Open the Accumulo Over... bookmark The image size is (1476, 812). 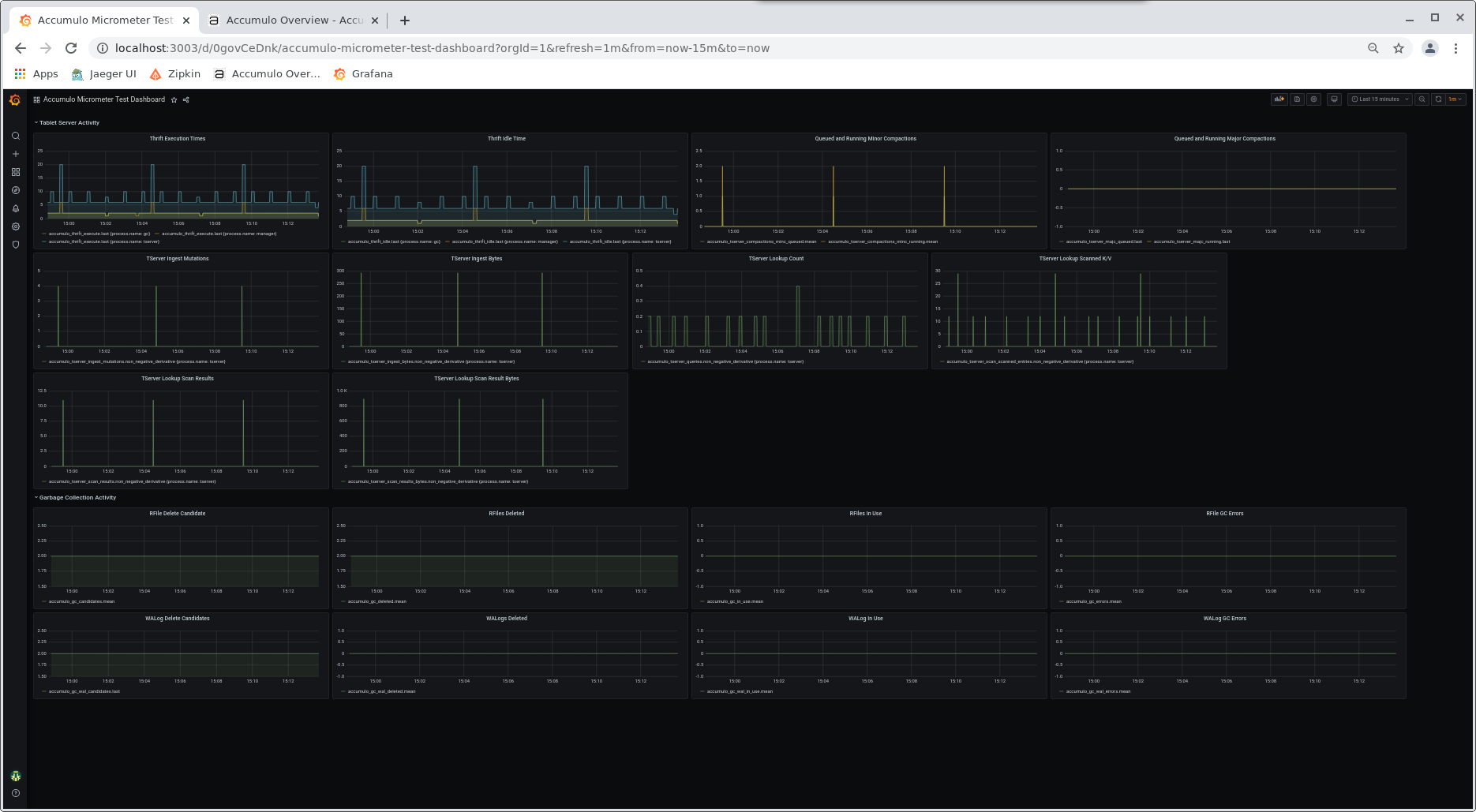[x=267, y=74]
